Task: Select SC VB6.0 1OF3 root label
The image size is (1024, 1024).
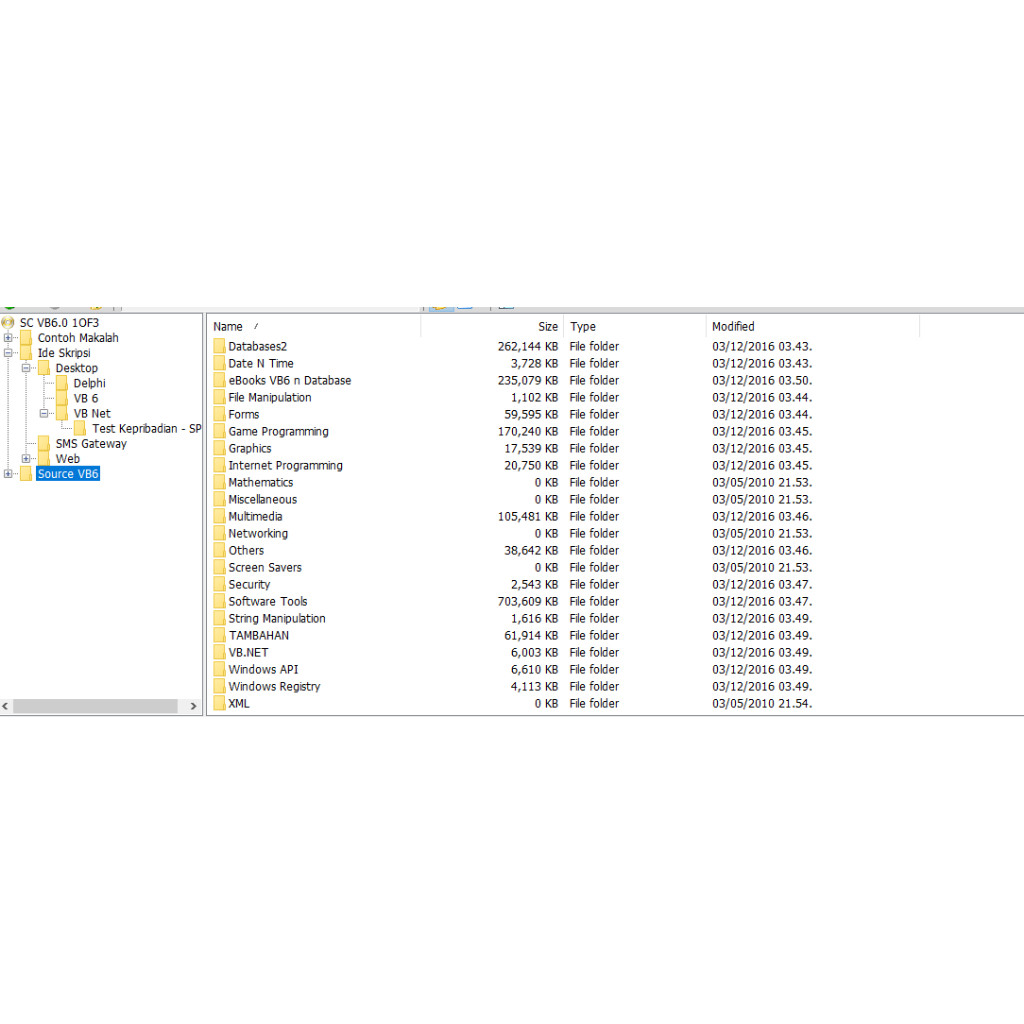Action: tap(59, 323)
